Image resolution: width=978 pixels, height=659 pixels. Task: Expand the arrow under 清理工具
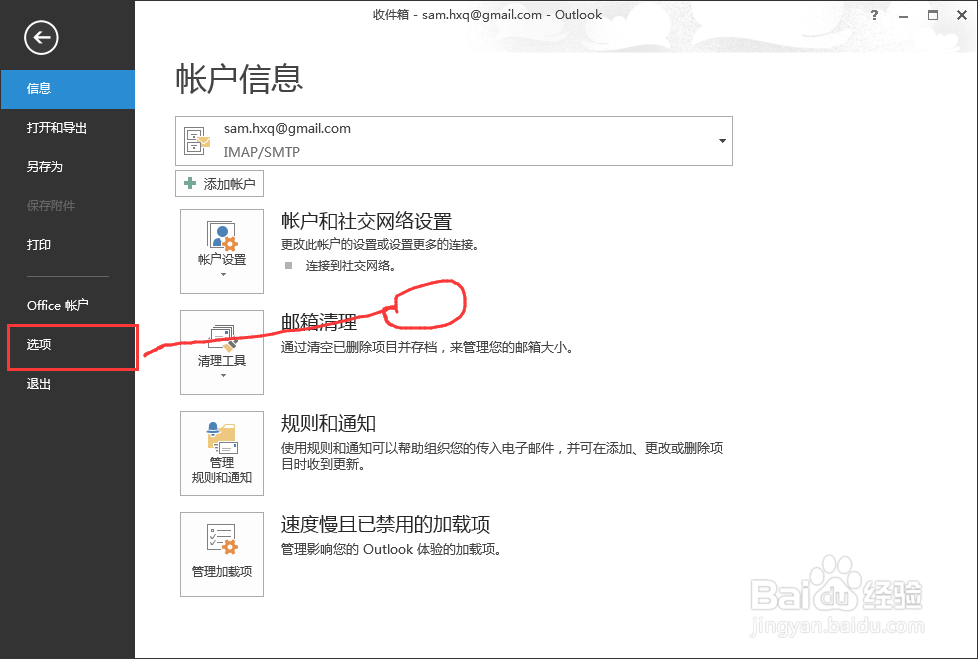click(223, 375)
